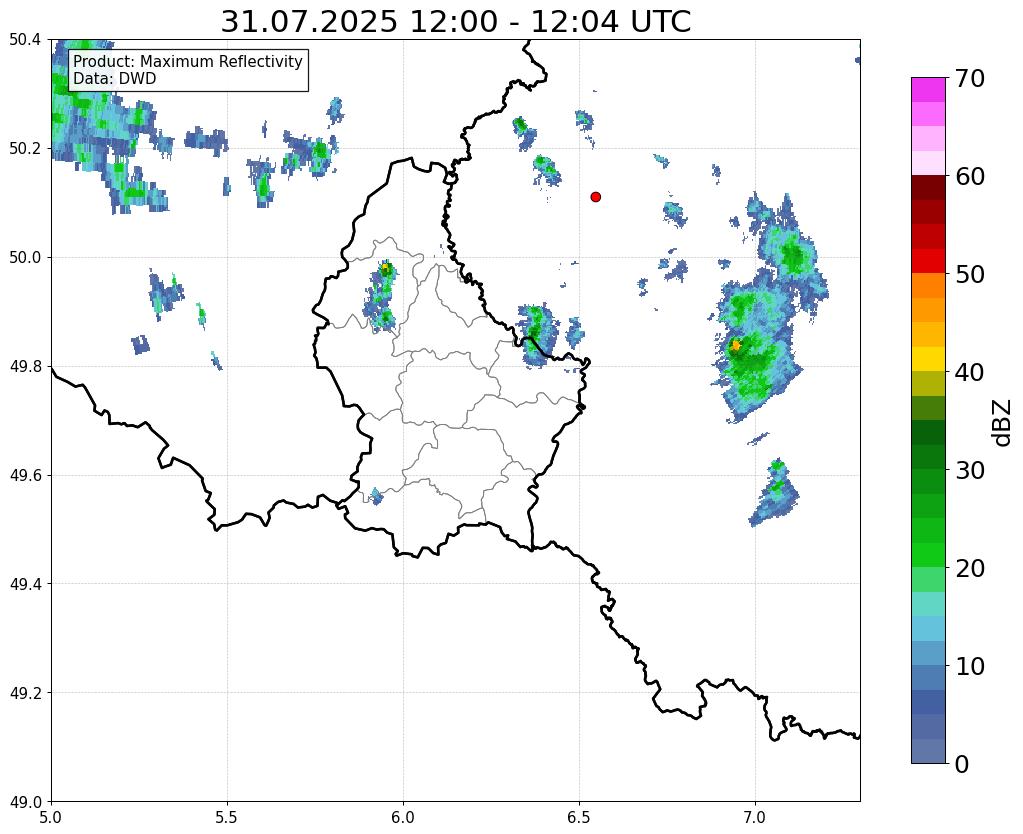Viewport: 1023px width, 834px height.
Task: Click the dark maroon colorbar swatch below 60
Action: tap(928, 187)
